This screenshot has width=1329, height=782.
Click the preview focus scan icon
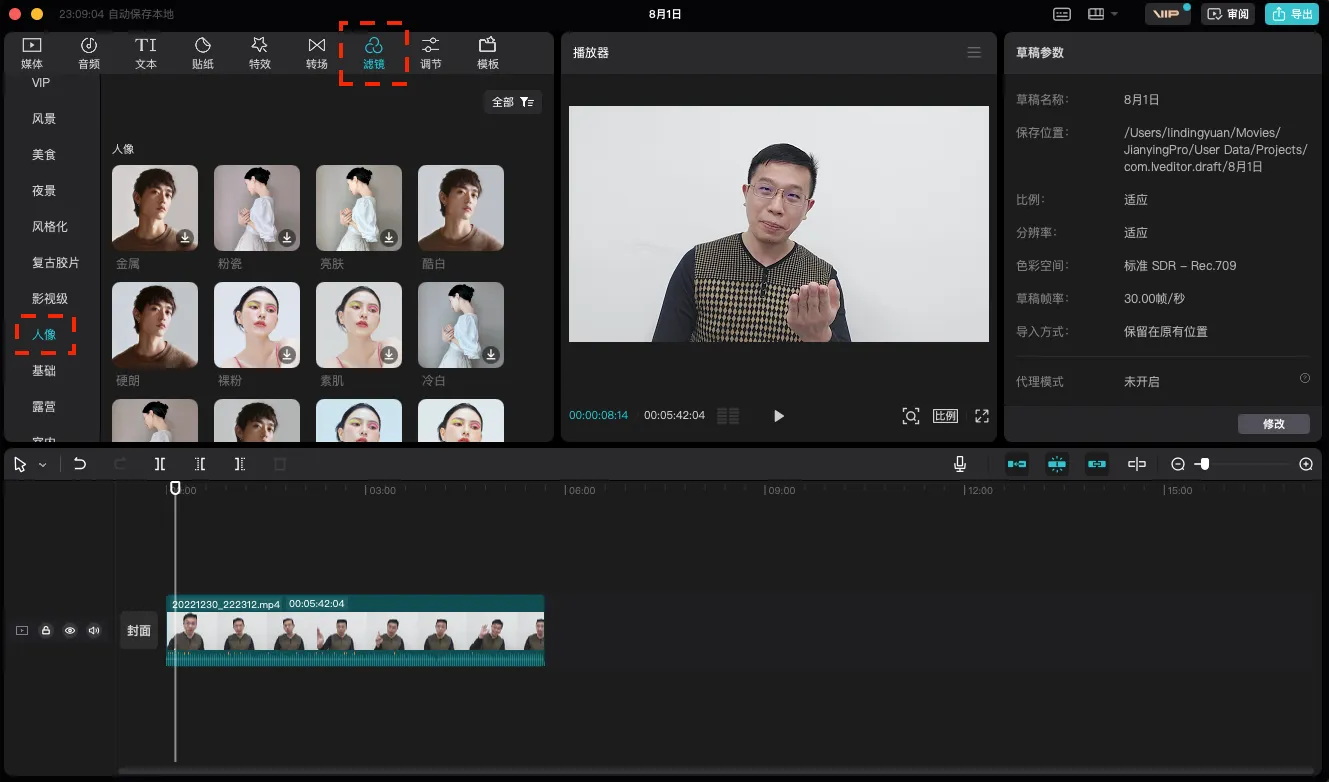pyautogui.click(x=911, y=416)
